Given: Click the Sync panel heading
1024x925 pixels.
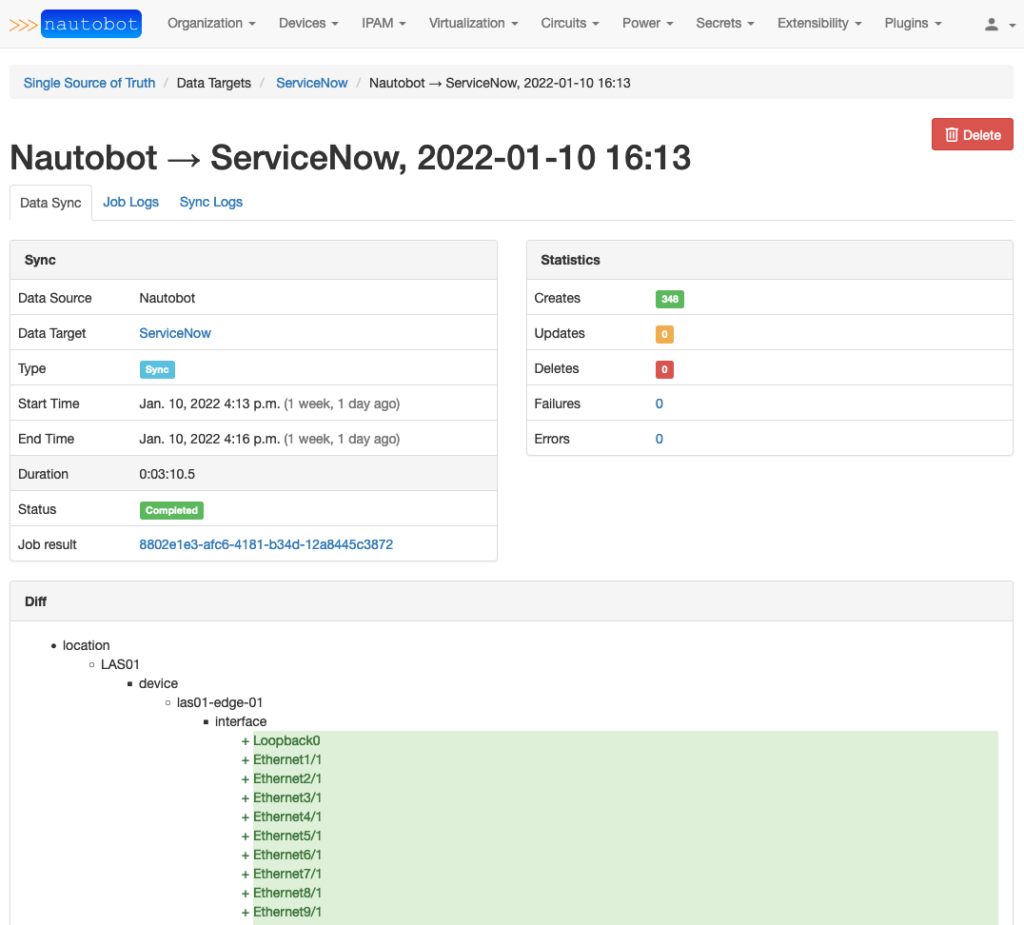Looking at the screenshot, I should (40, 260).
